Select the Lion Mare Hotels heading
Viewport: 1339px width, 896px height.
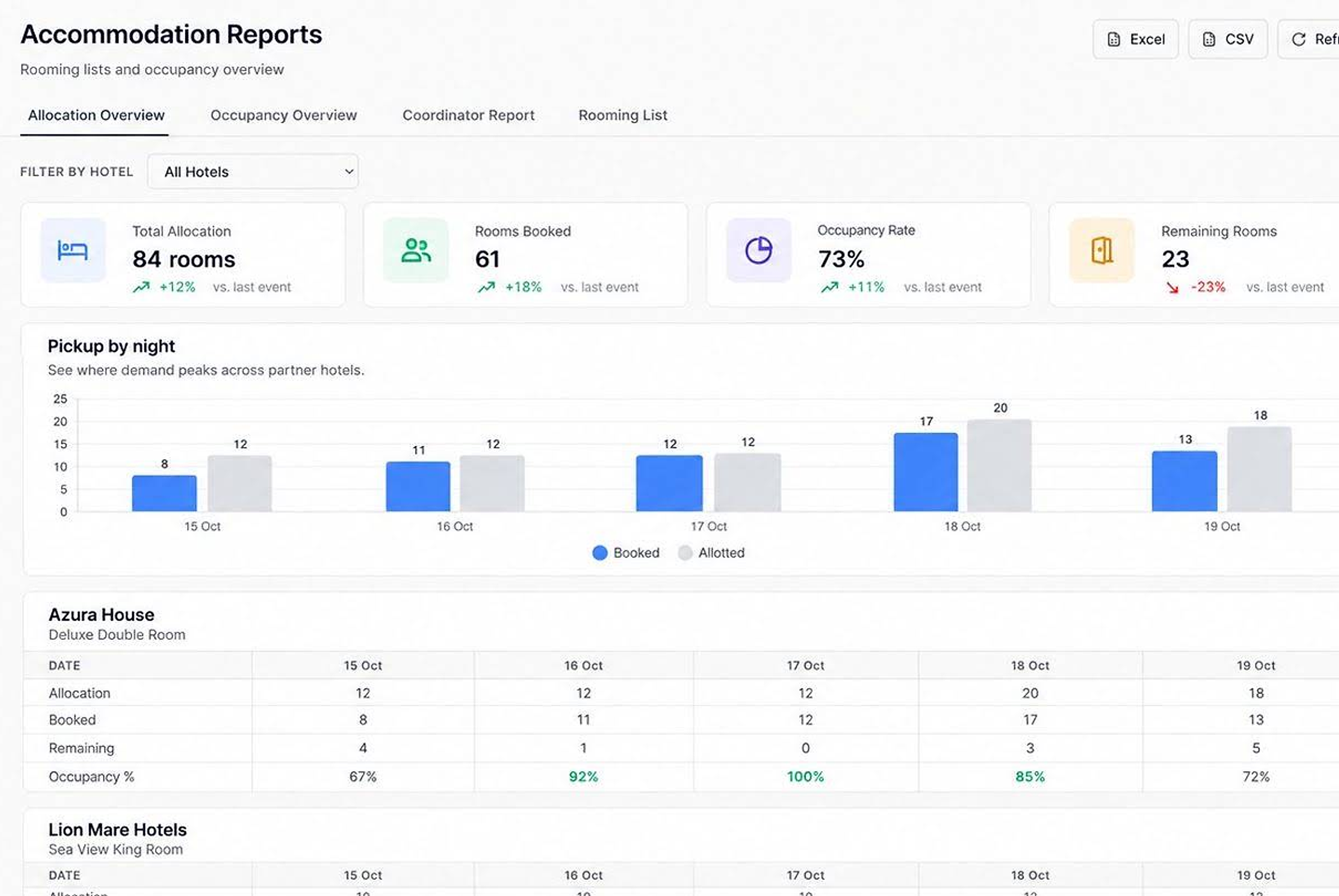(x=117, y=829)
